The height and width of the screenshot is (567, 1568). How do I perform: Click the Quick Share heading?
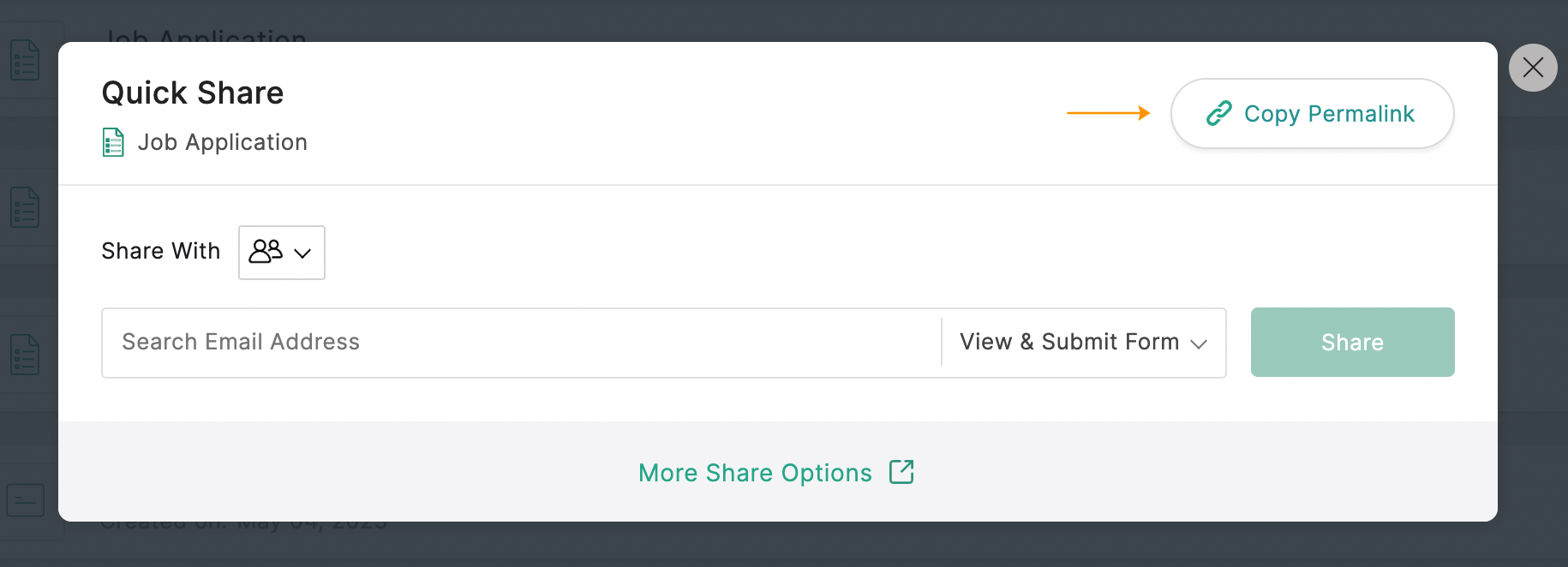(x=193, y=93)
